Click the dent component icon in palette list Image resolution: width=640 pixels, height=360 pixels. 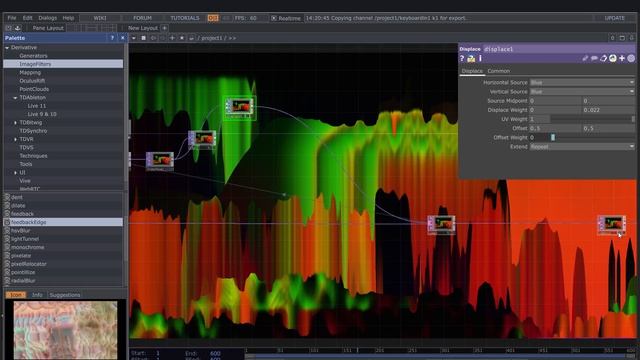coord(7,197)
